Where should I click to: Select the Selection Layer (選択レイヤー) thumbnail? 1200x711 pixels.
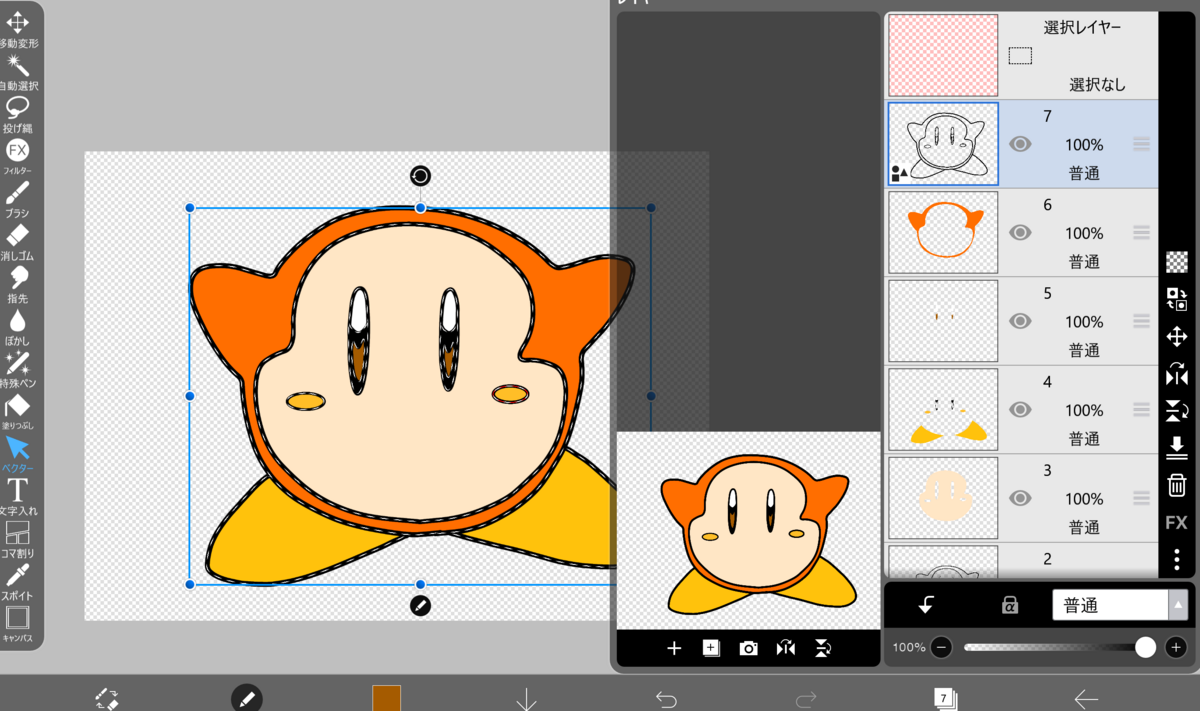point(943,55)
